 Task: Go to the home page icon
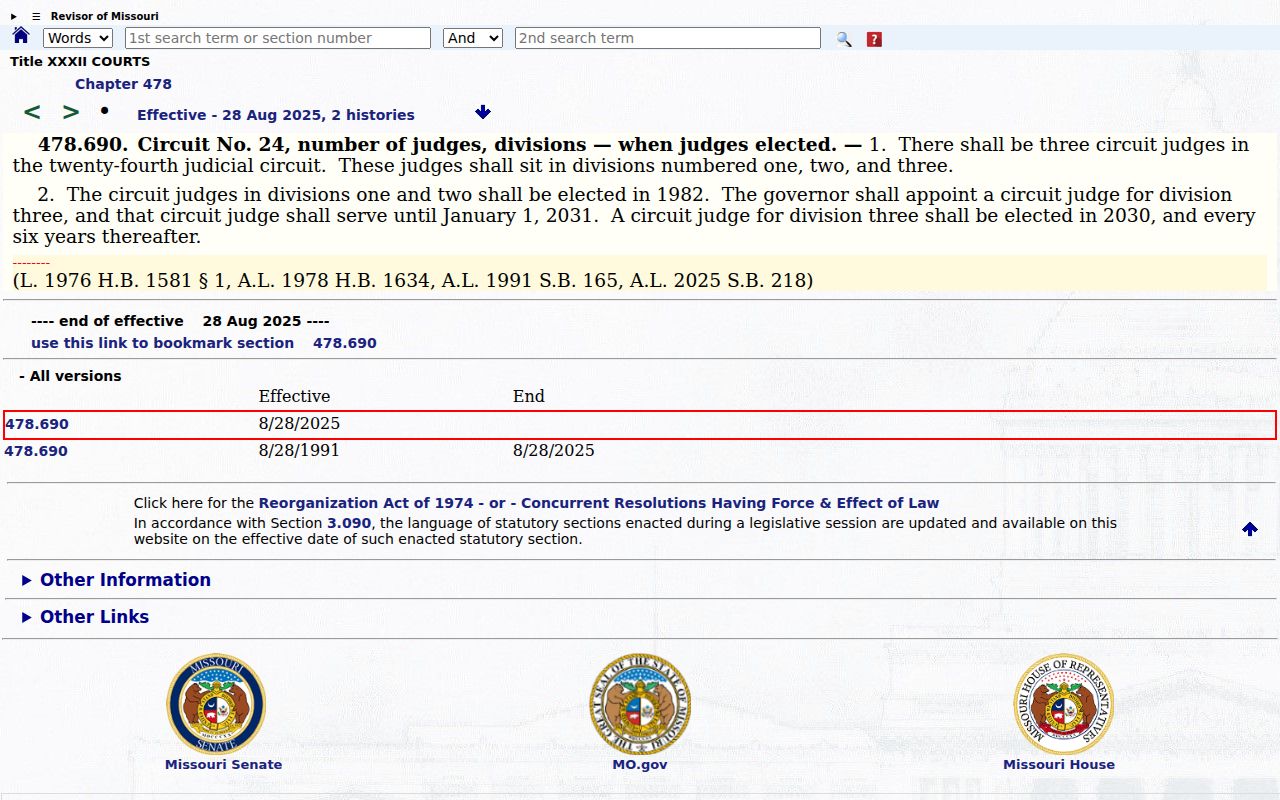(21, 36)
